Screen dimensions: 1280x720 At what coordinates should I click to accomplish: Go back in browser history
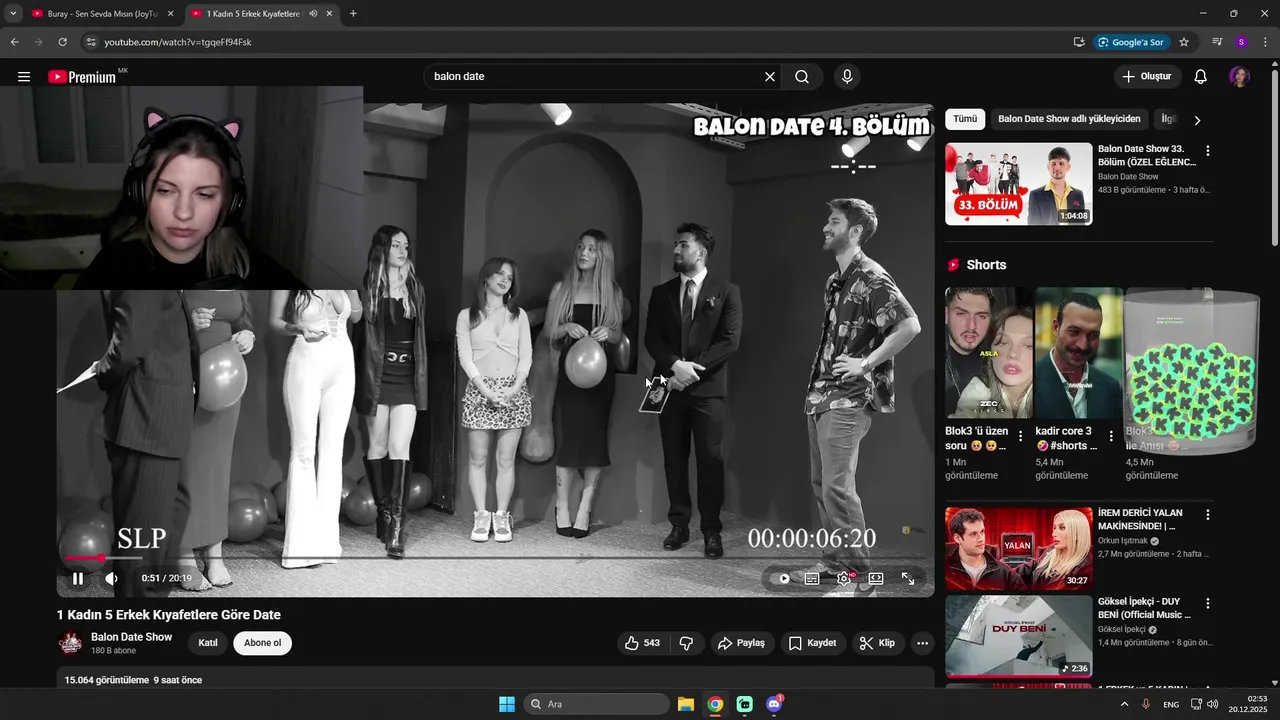click(14, 42)
